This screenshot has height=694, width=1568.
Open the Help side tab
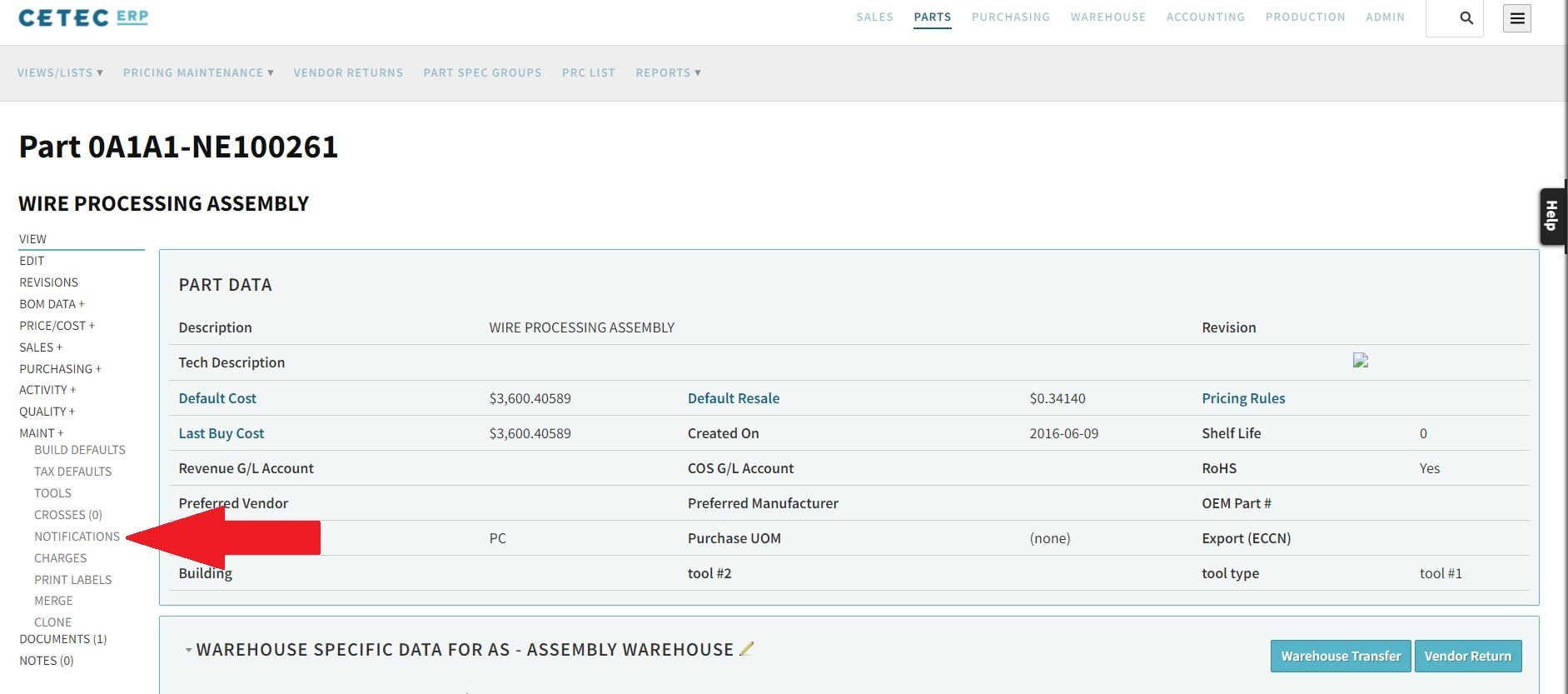(1552, 216)
